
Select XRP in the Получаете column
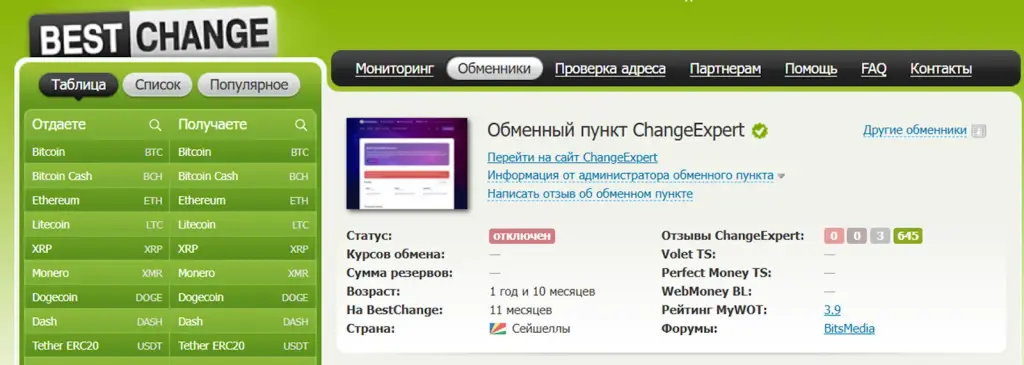coord(243,249)
